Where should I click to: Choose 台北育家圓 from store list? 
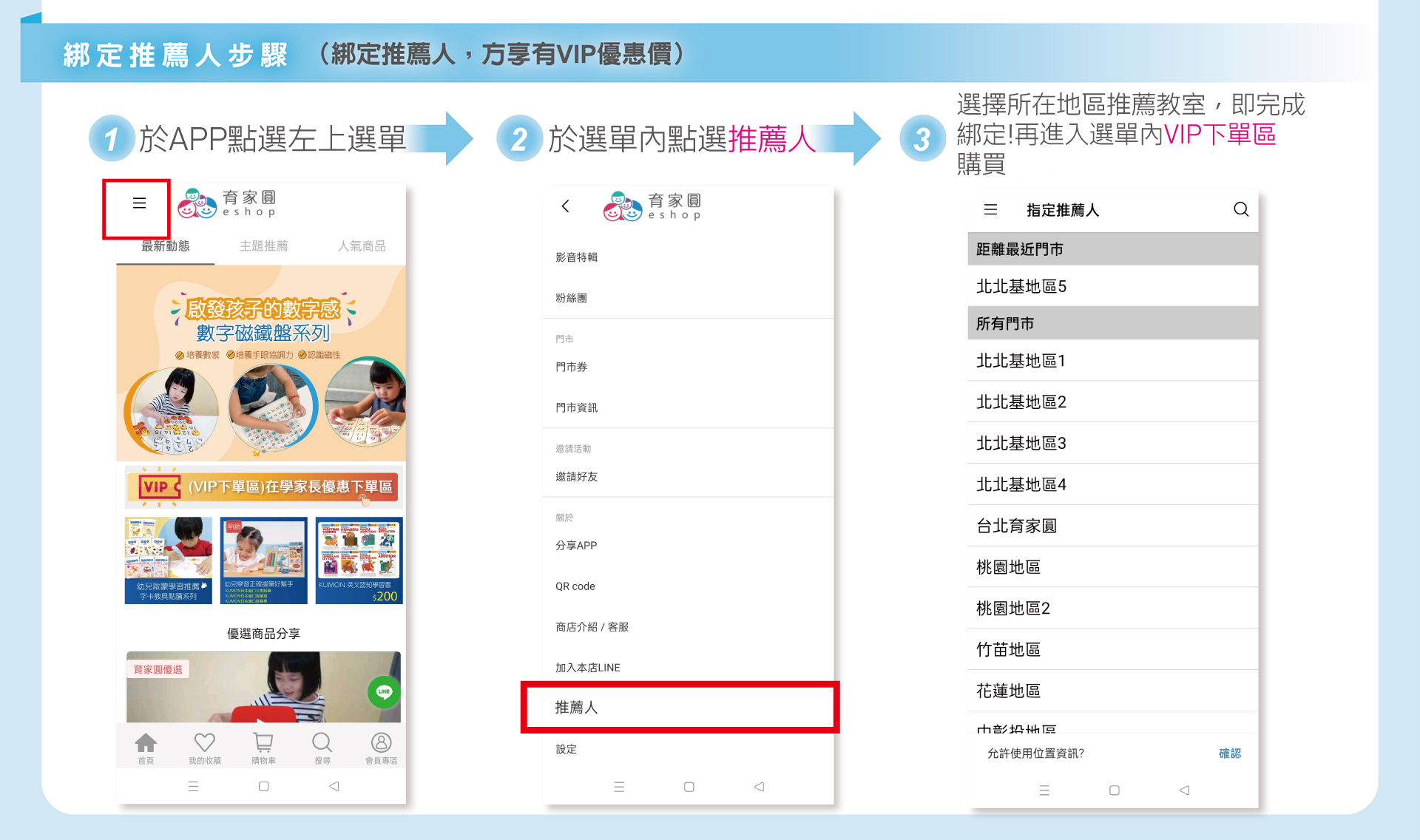(x=1112, y=526)
